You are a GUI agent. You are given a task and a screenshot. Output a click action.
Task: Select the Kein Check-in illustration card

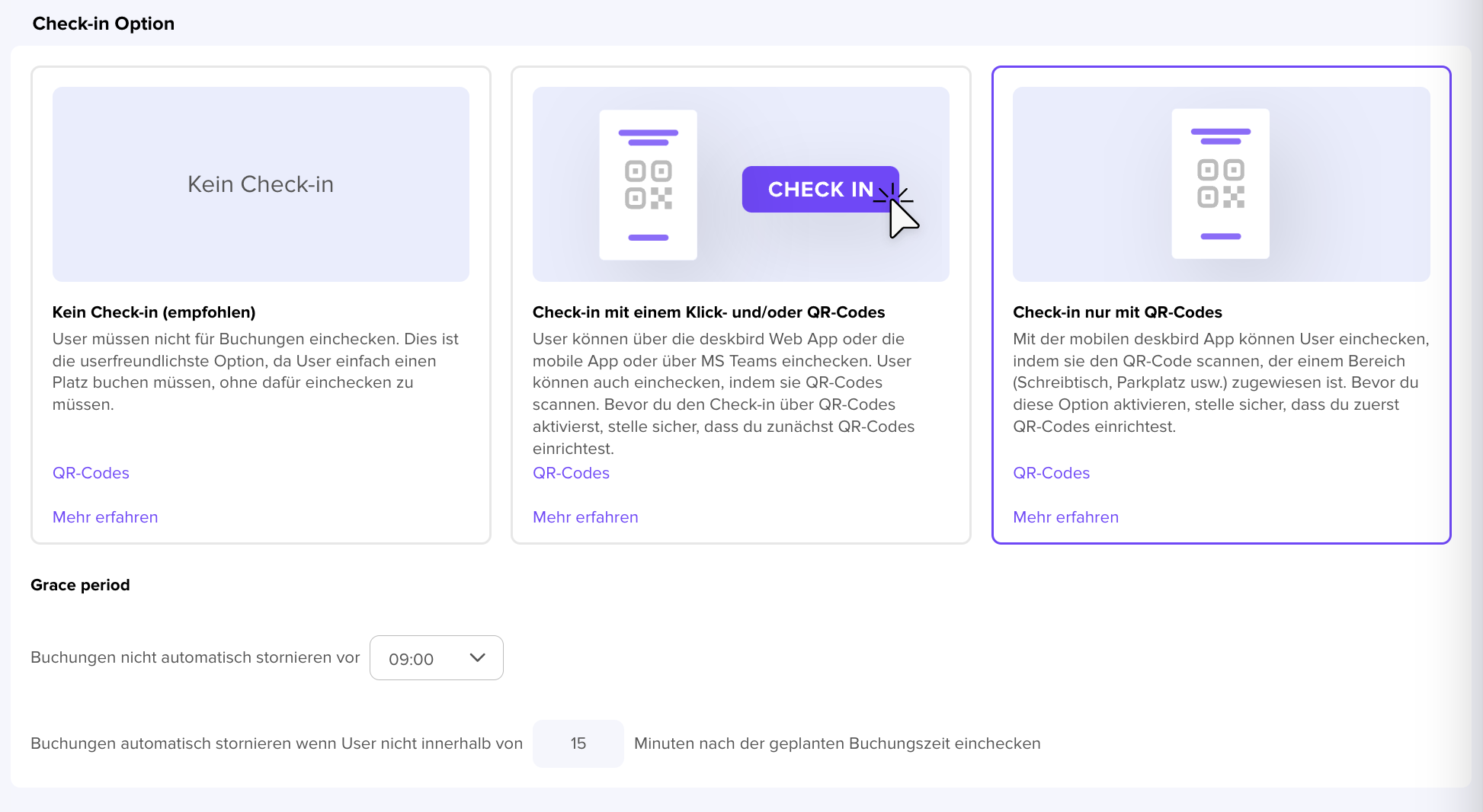[261, 184]
